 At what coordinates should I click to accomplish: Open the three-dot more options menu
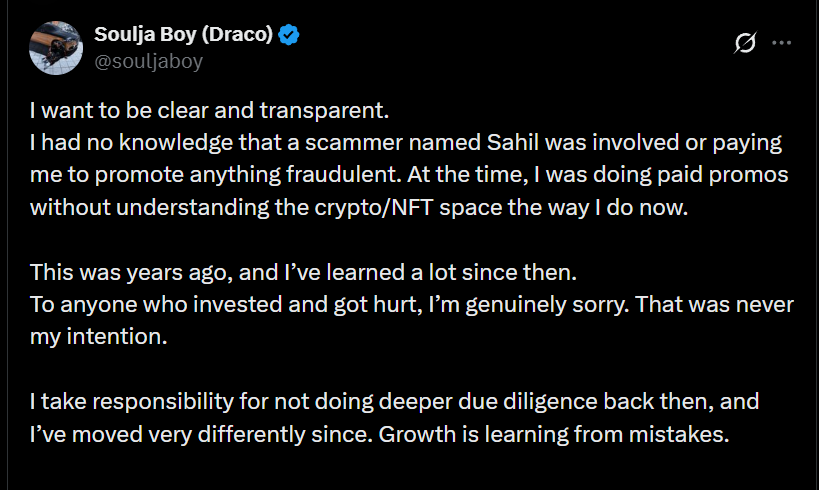783,43
